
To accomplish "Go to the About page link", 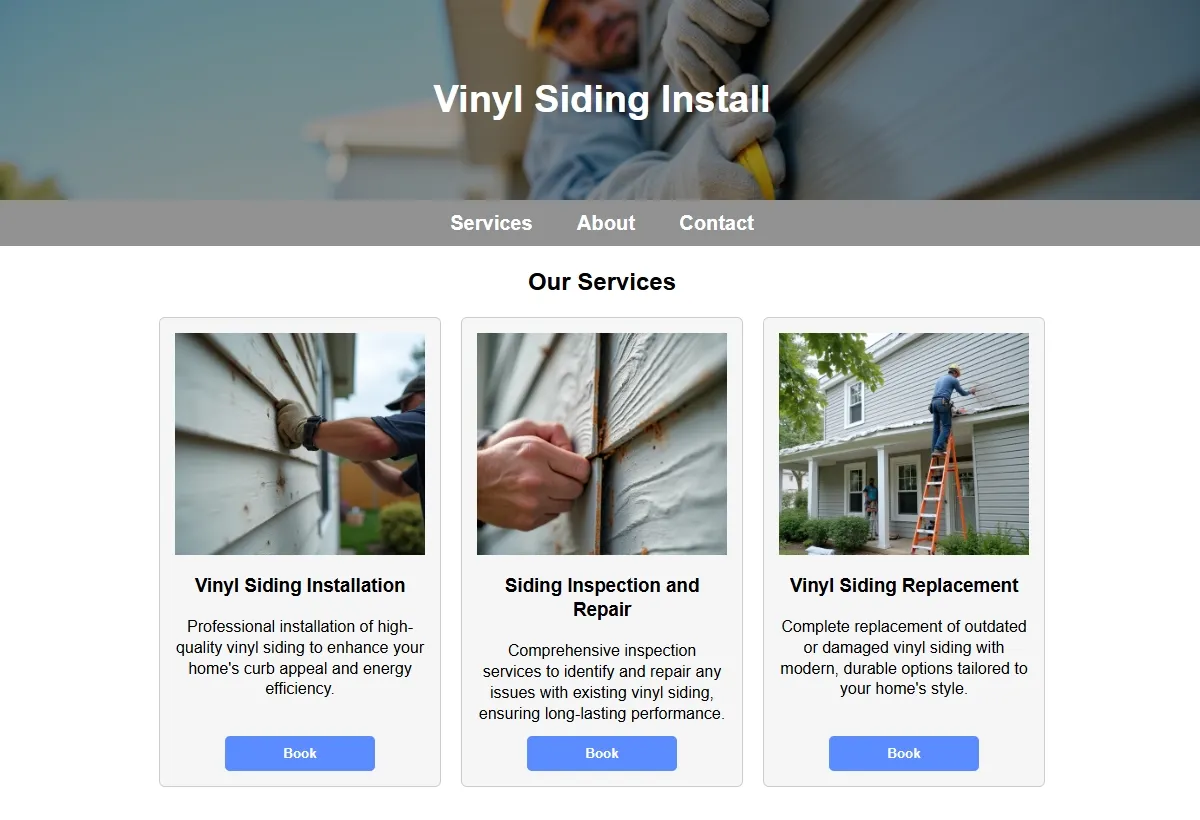I will tap(606, 223).
